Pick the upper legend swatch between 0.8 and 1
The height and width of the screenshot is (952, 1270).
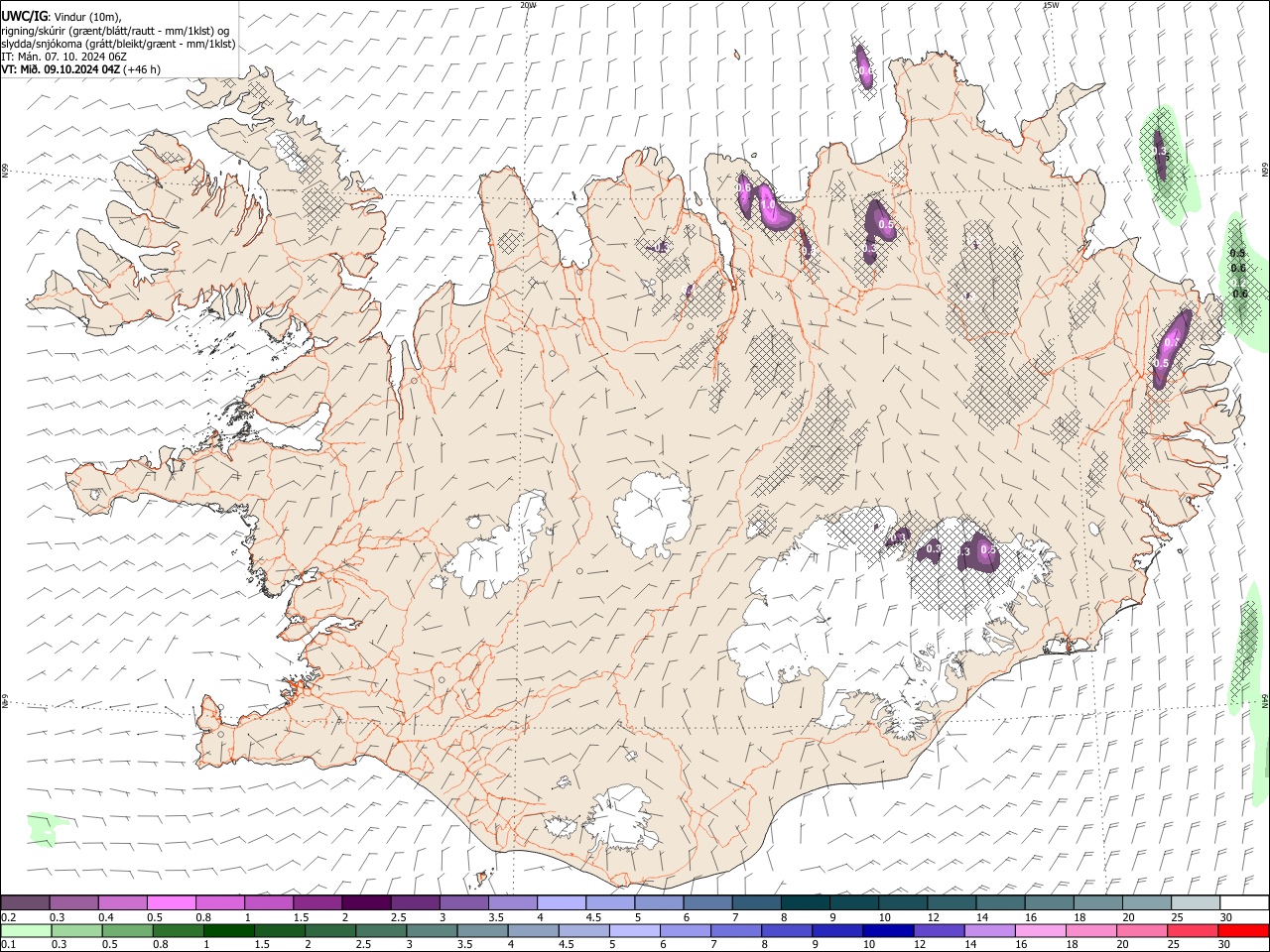[x=219, y=902]
